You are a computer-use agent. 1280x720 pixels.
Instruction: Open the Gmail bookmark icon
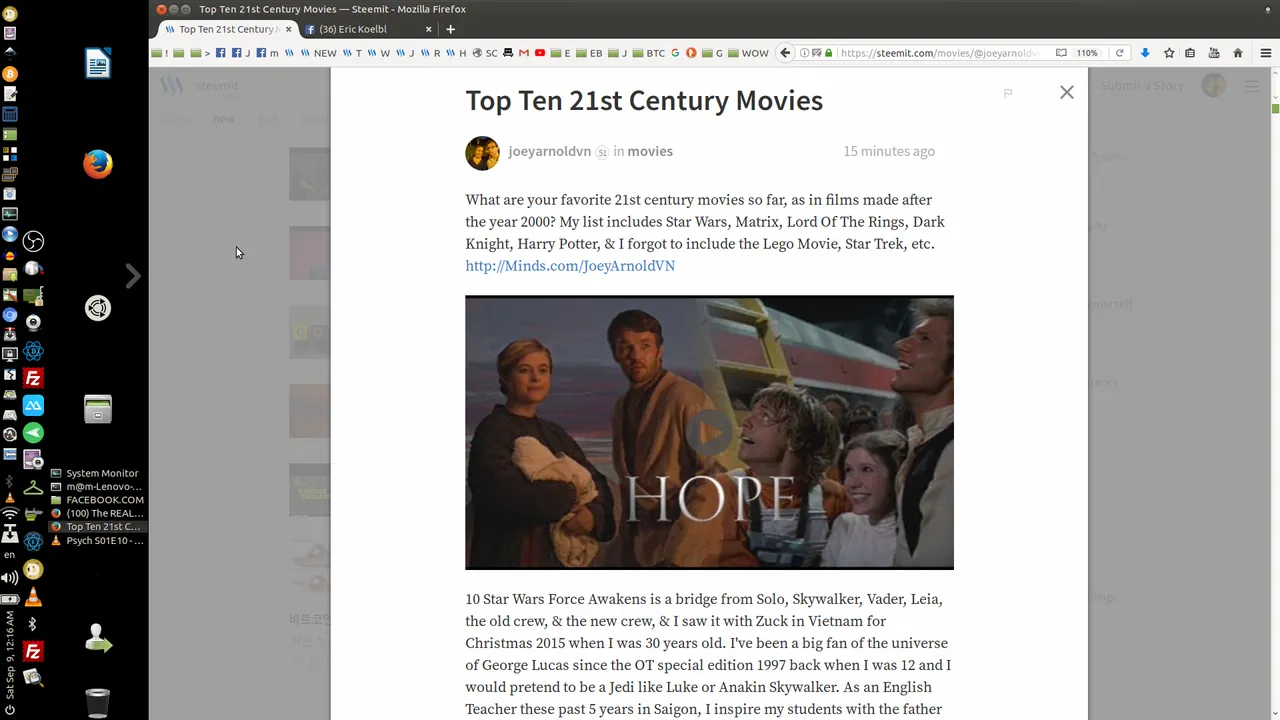tap(524, 53)
